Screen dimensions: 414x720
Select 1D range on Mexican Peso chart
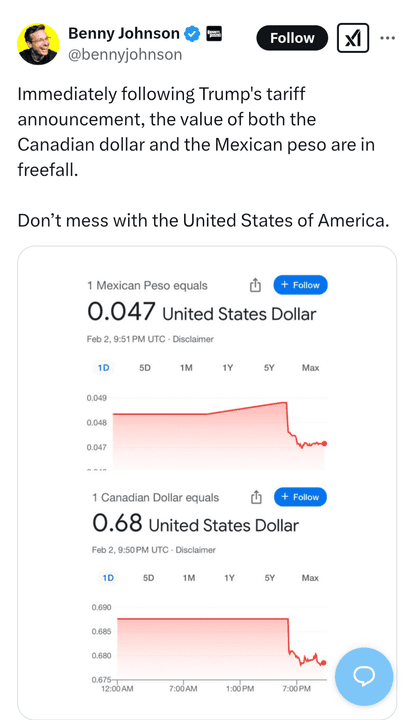(104, 368)
